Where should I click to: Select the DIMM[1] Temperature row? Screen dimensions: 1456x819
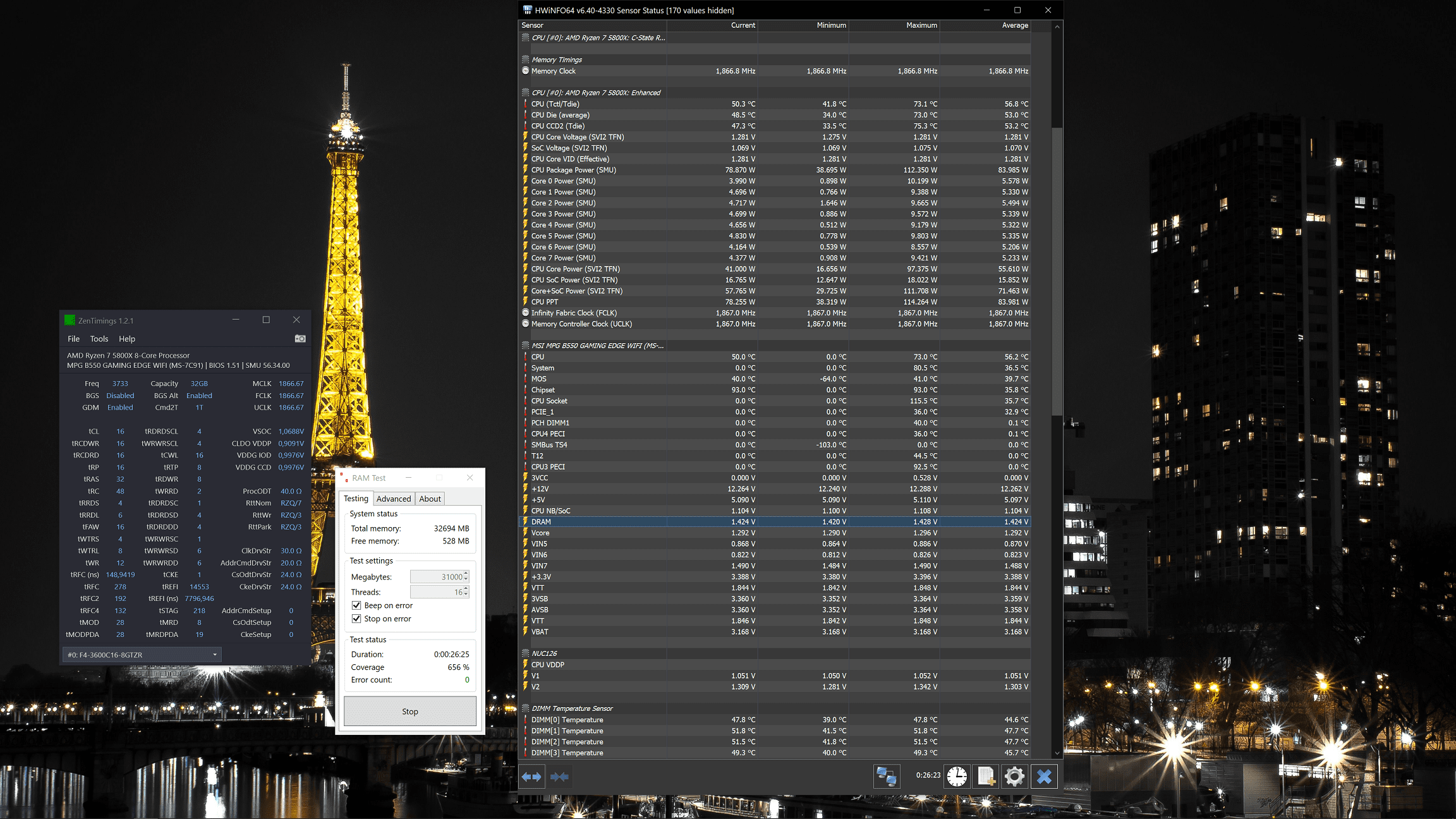click(x=775, y=731)
